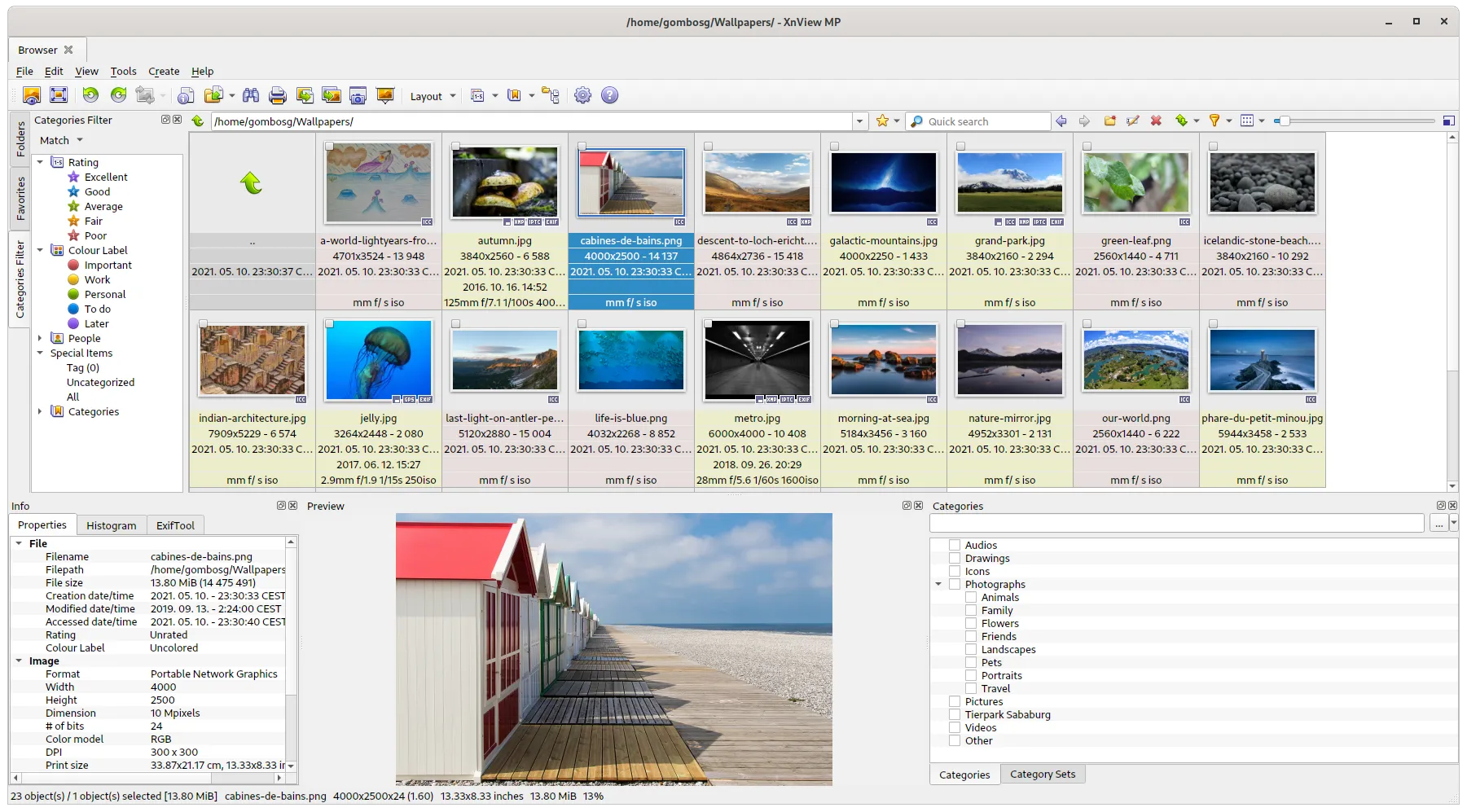Switch to the Histogram tab
Image resolution: width=1467 pixels, height=812 pixels.
pyautogui.click(x=112, y=526)
